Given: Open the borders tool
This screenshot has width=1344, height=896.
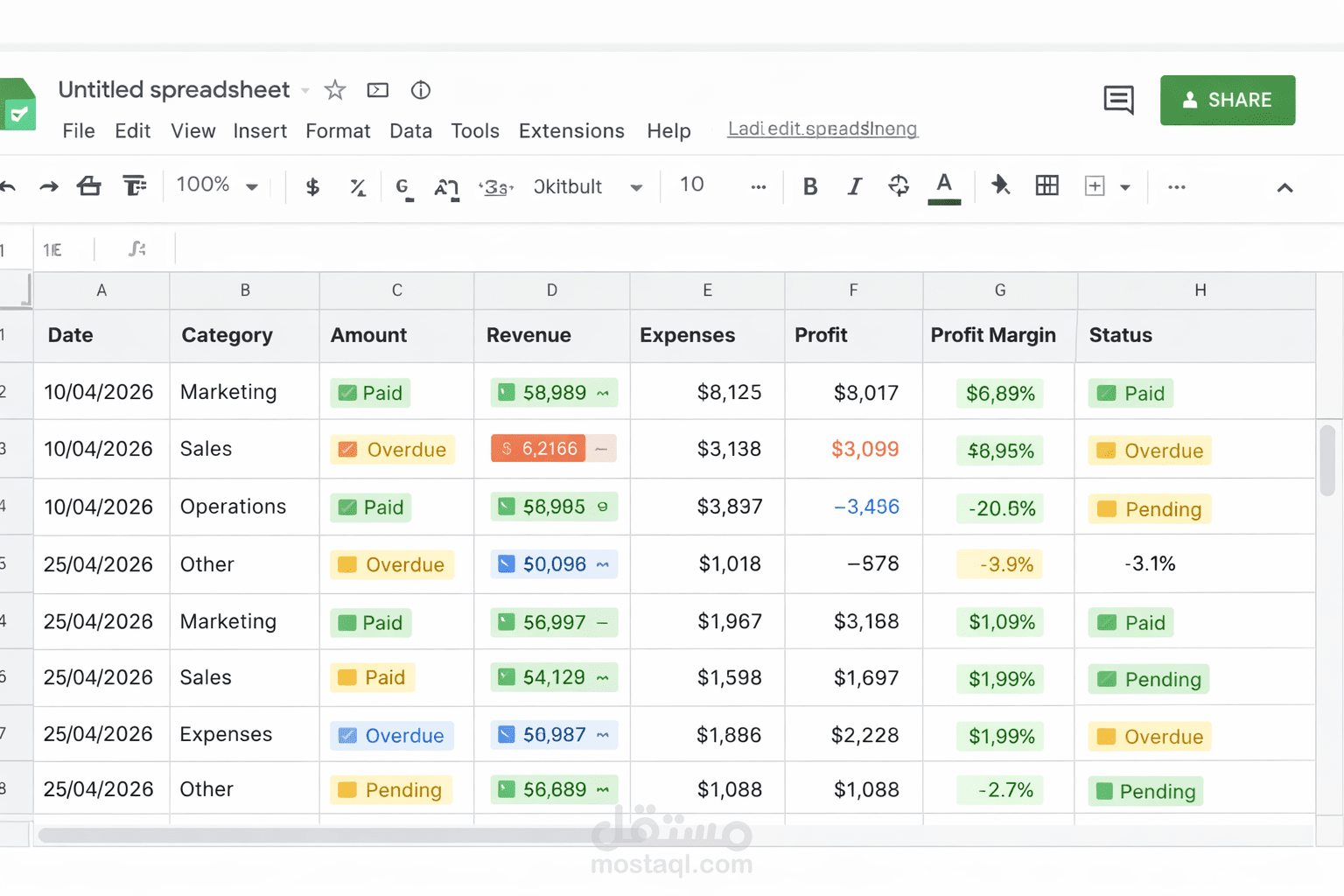Looking at the screenshot, I should [1046, 186].
